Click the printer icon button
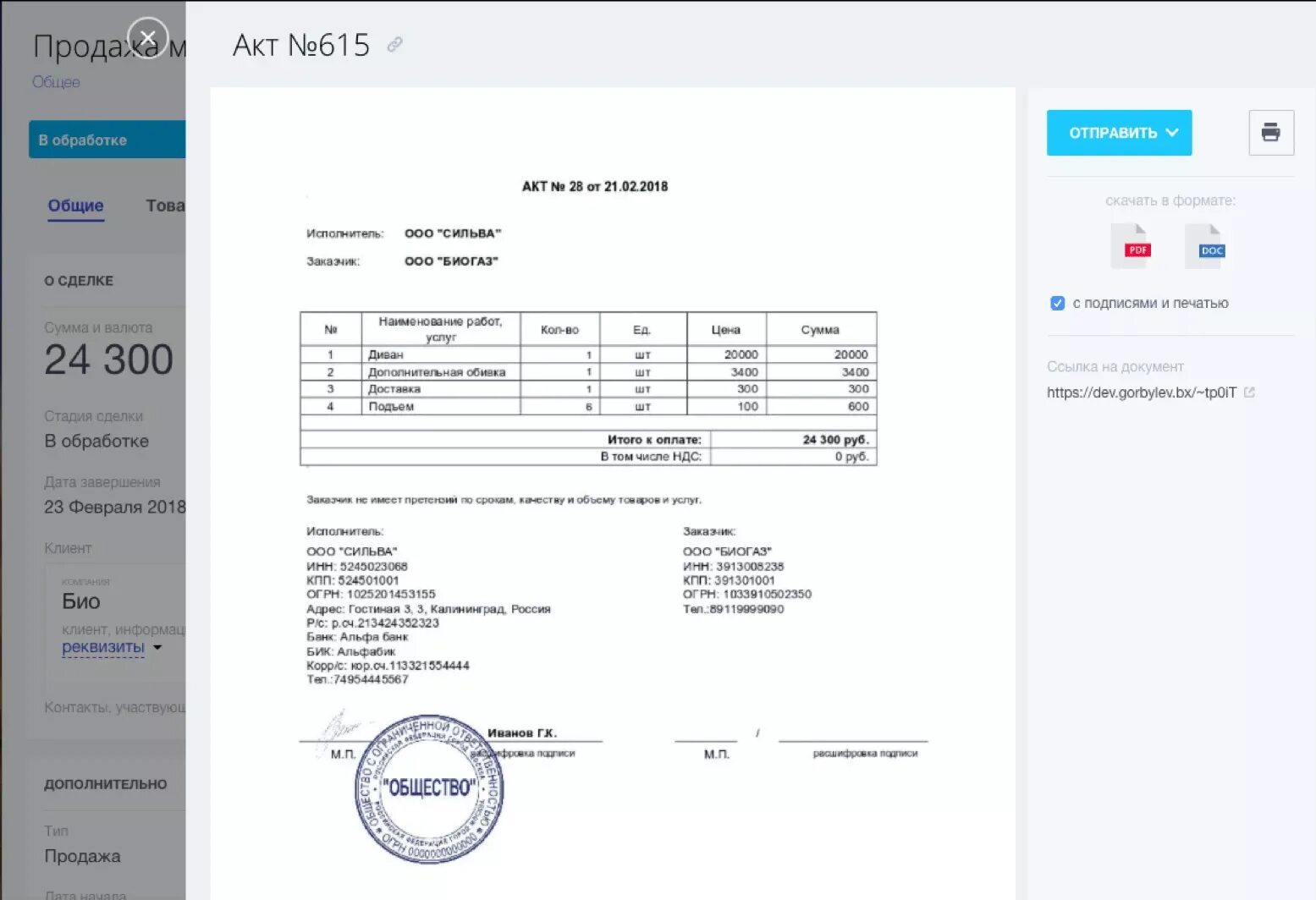The height and width of the screenshot is (900, 1316). click(x=1271, y=132)
